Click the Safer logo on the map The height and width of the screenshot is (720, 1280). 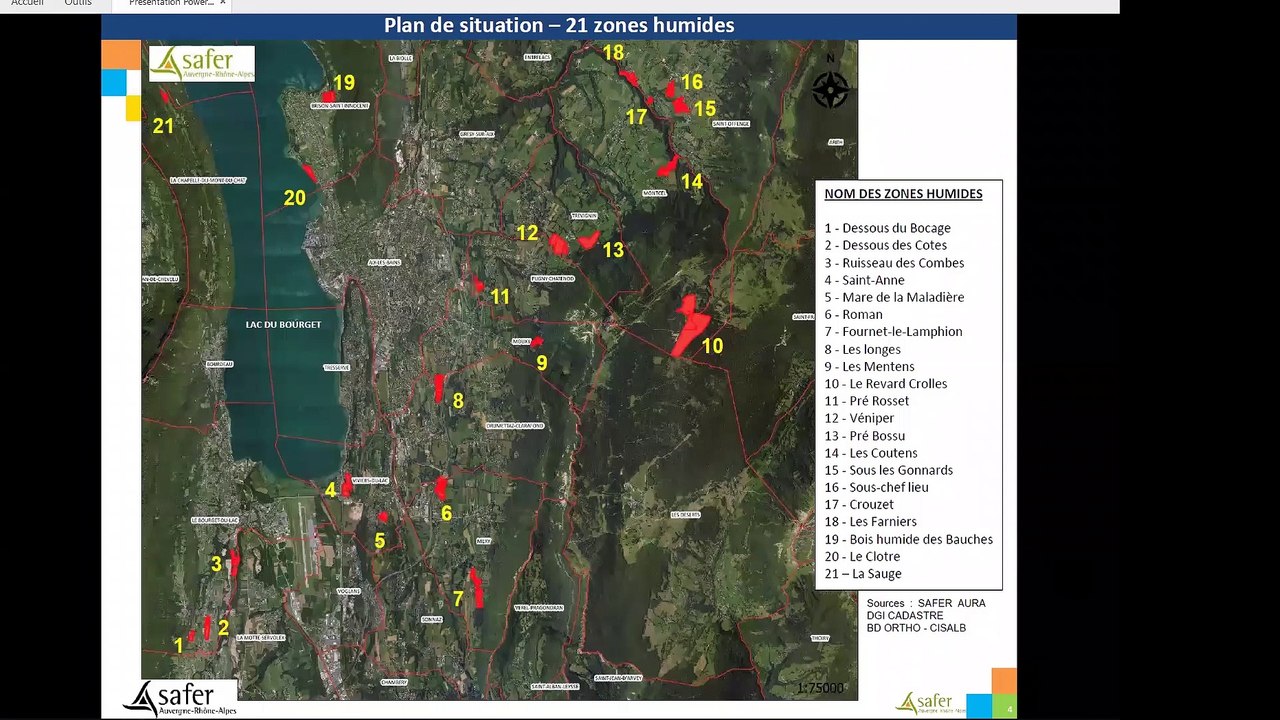202,63
